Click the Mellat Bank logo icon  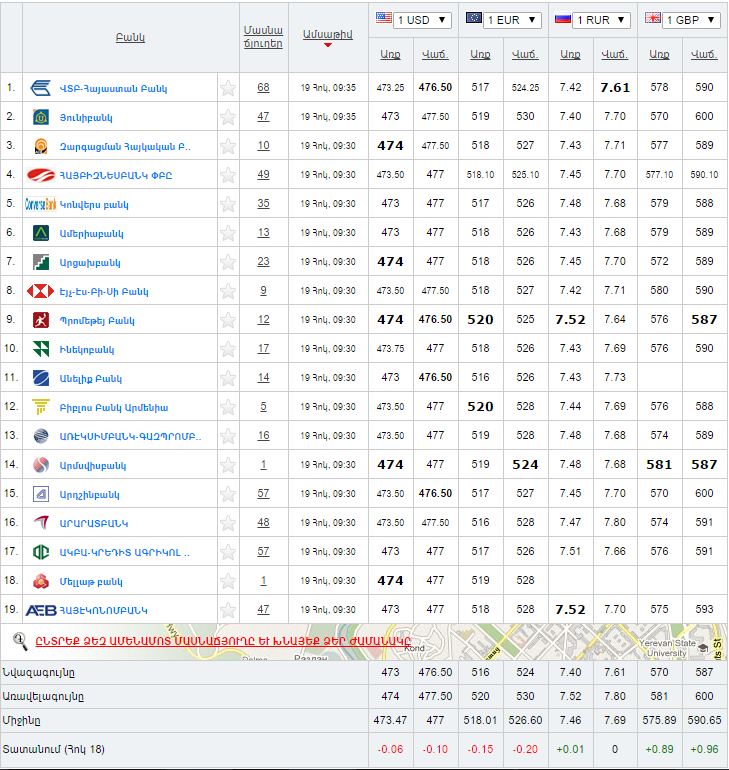click(41, 581)
